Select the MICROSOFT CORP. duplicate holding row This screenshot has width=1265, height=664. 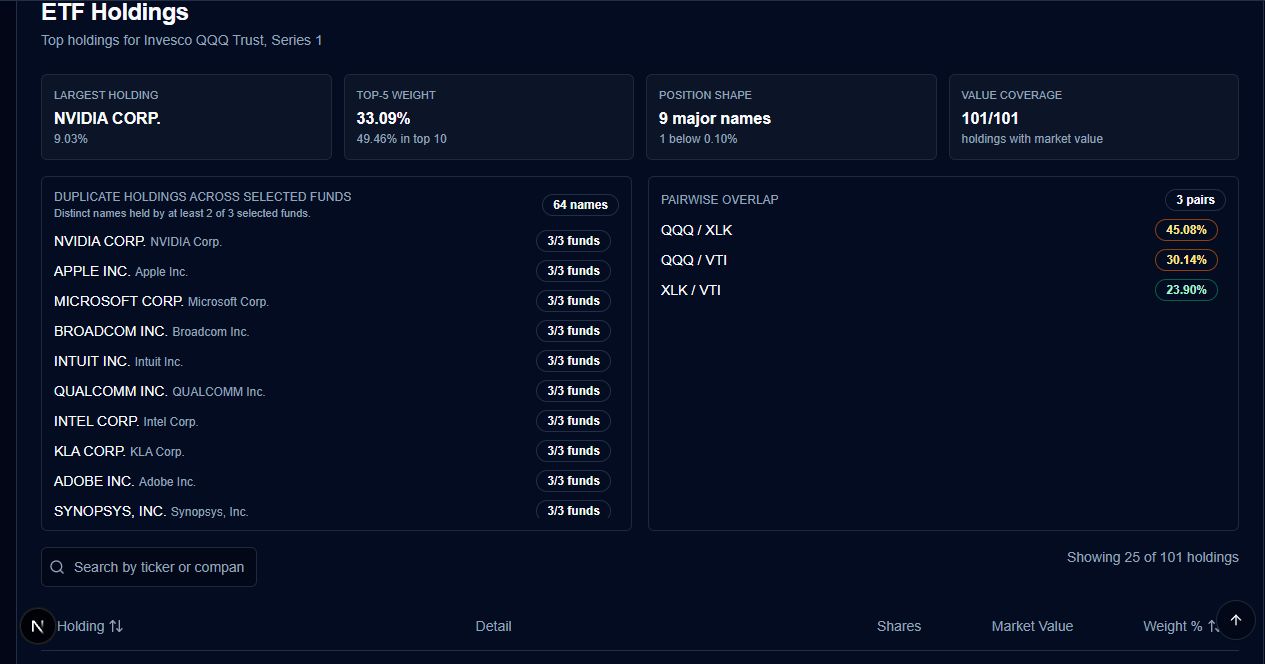pyautogui.click(x=332, y=301)
